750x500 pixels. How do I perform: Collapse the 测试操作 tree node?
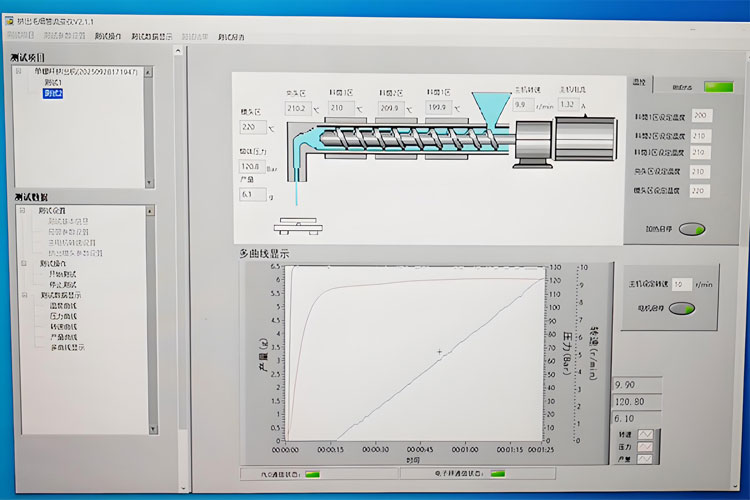[24, 263]
